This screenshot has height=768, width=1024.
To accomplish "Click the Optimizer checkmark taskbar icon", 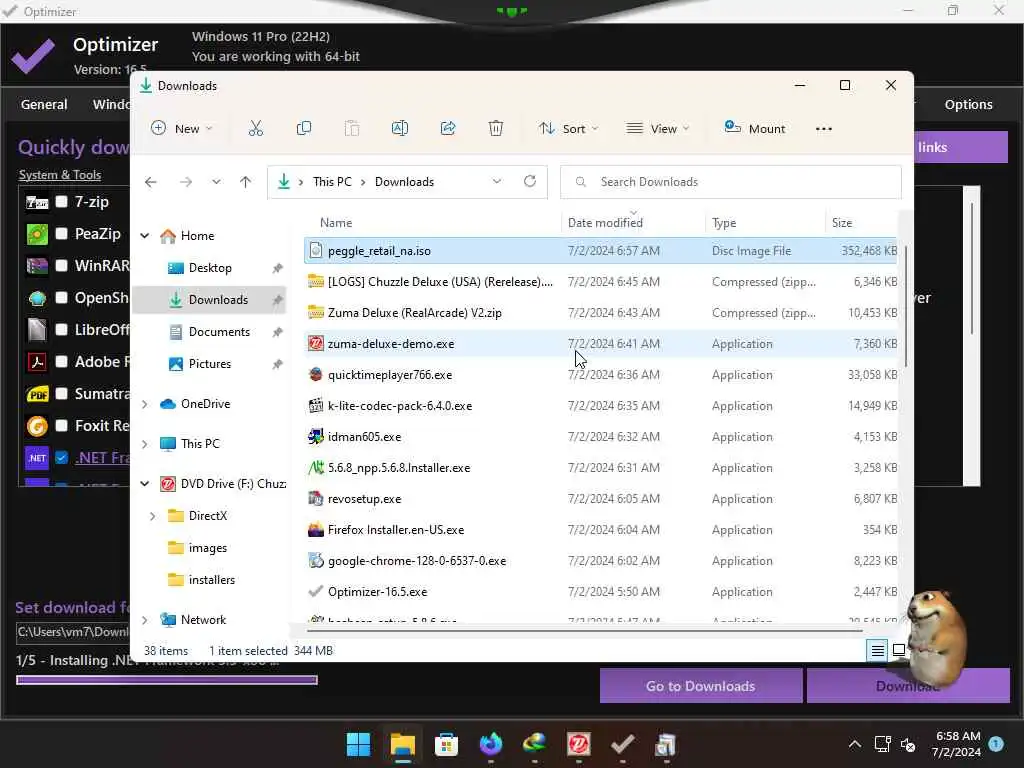I will 622,744.
